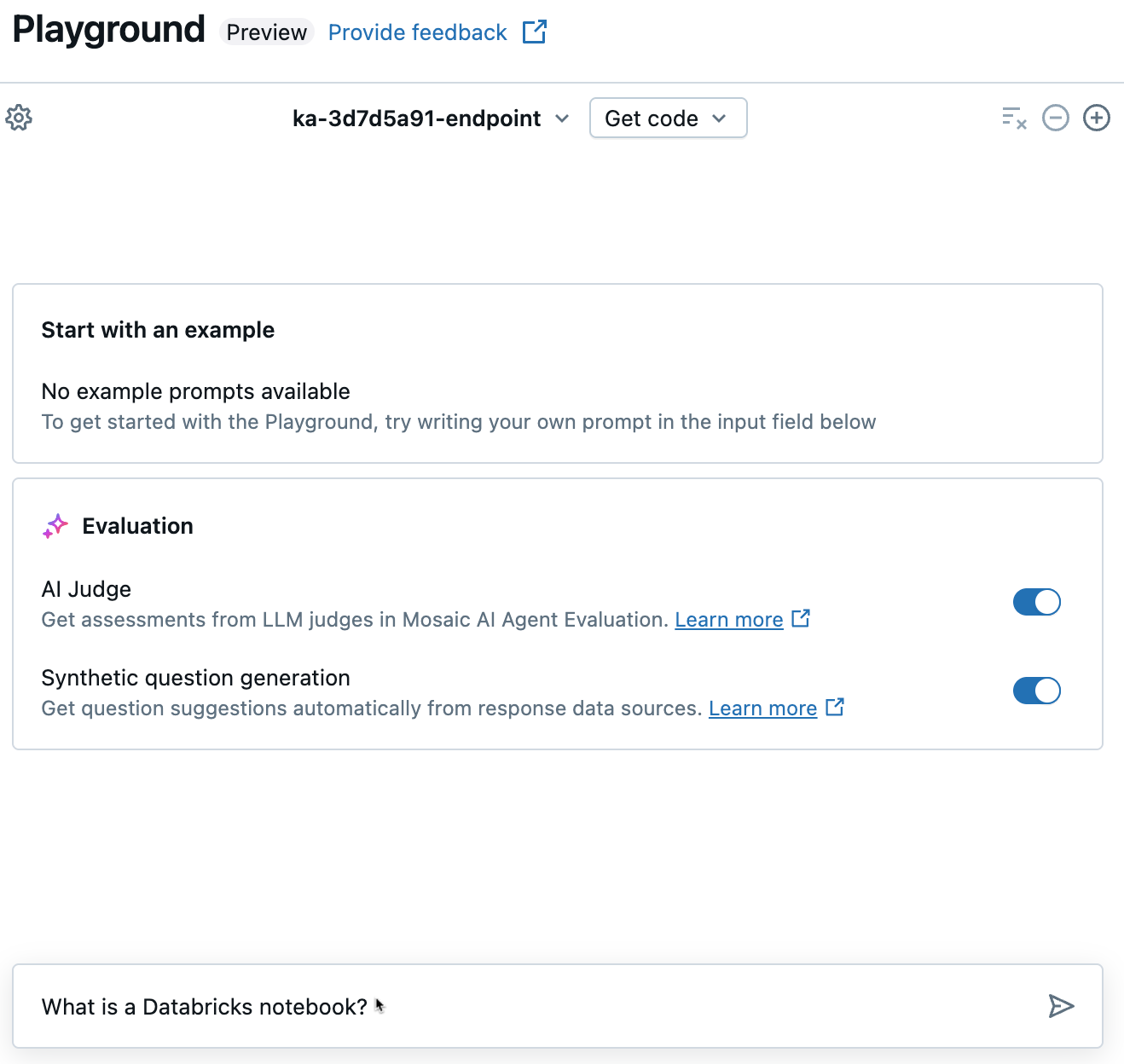Click the Evaluation sparkle icon
Screen dimensions: 1124x1064
pos(55,526)
